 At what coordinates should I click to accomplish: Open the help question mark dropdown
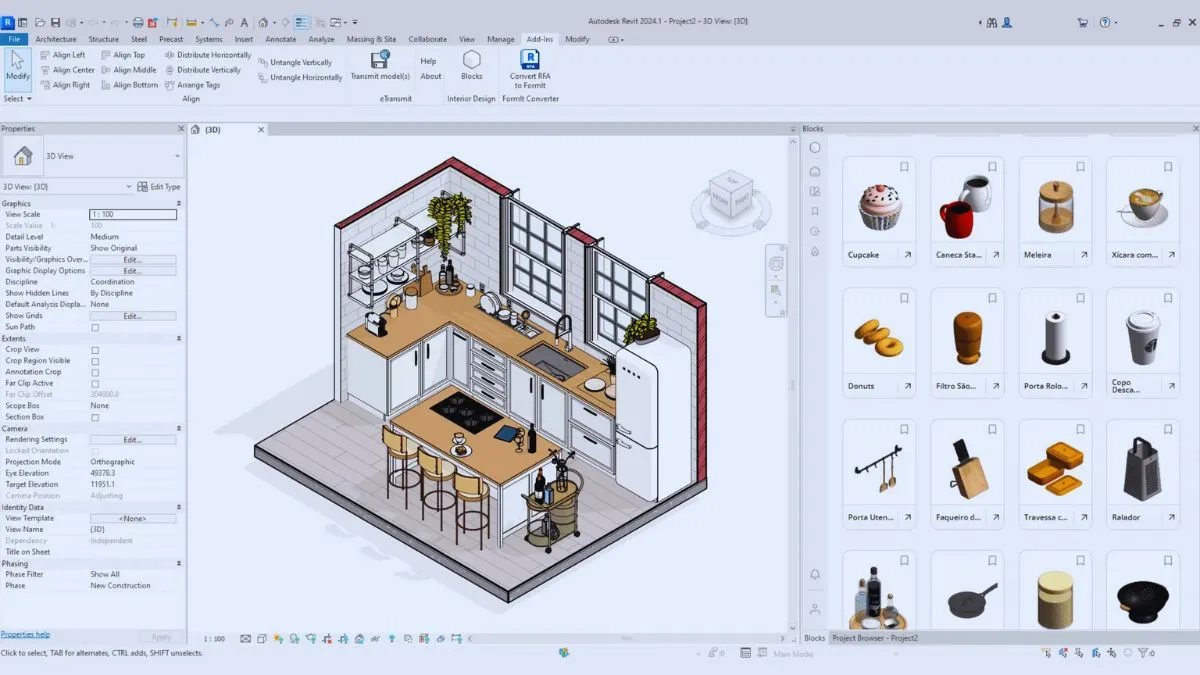[1108, 22]
